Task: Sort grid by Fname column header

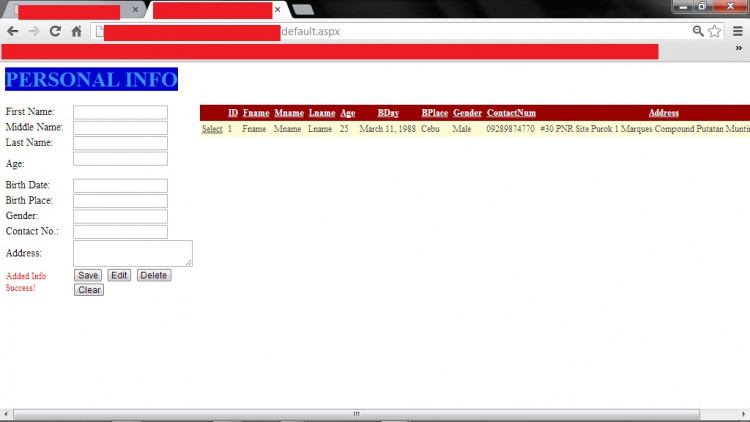Action: click(255, 113)
